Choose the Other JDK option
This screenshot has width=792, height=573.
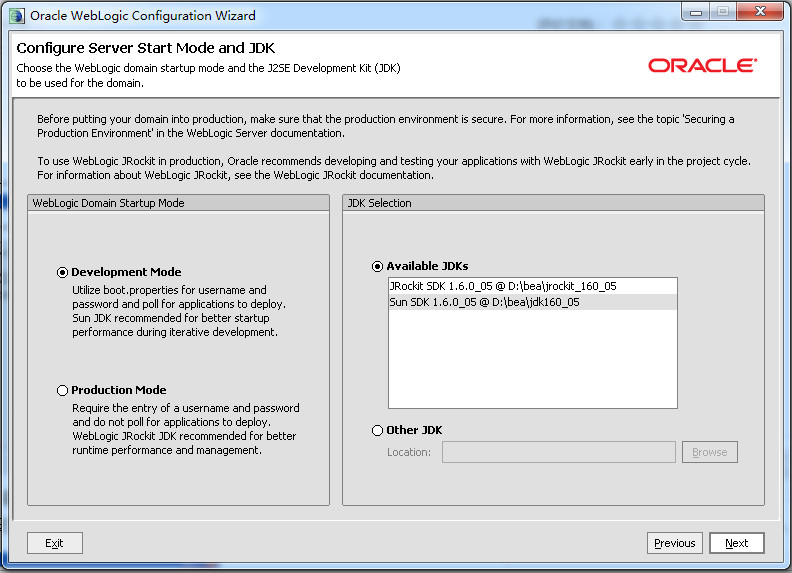[377, 431]
